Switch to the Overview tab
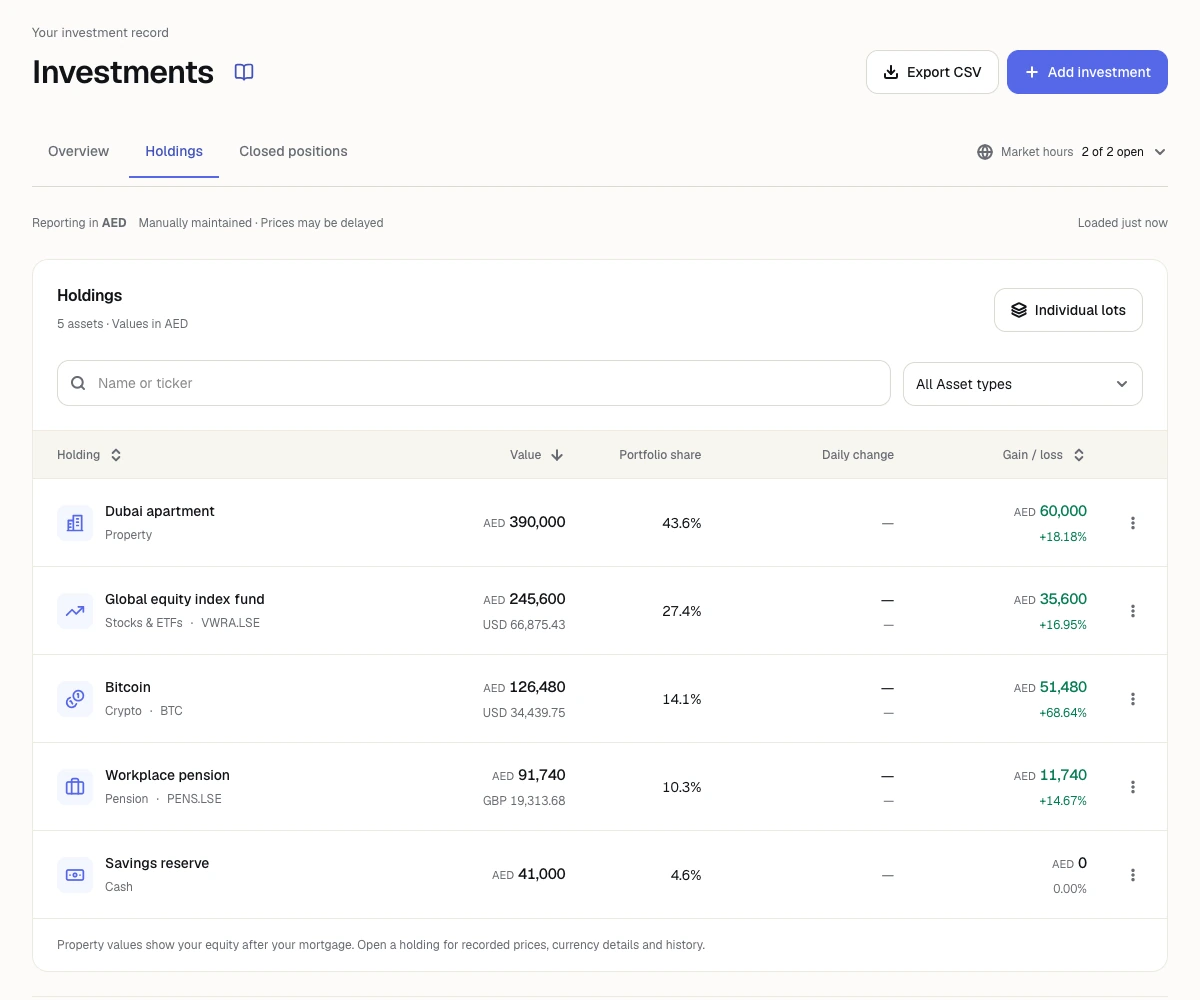The height and width of the screenshot is (1000, 1200). (x=78, y=151)
